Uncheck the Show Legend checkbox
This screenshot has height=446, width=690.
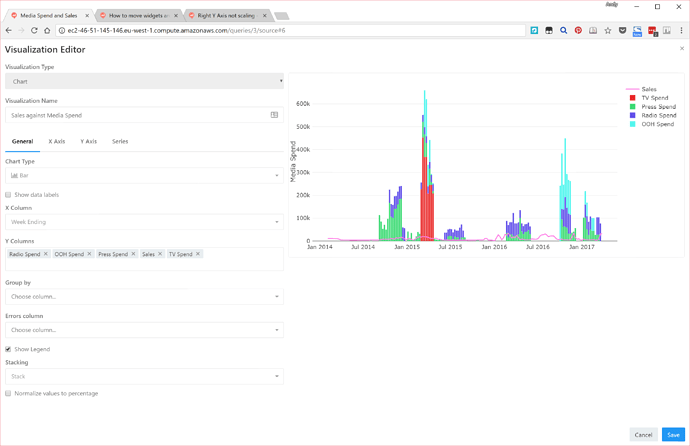(8, 349)
